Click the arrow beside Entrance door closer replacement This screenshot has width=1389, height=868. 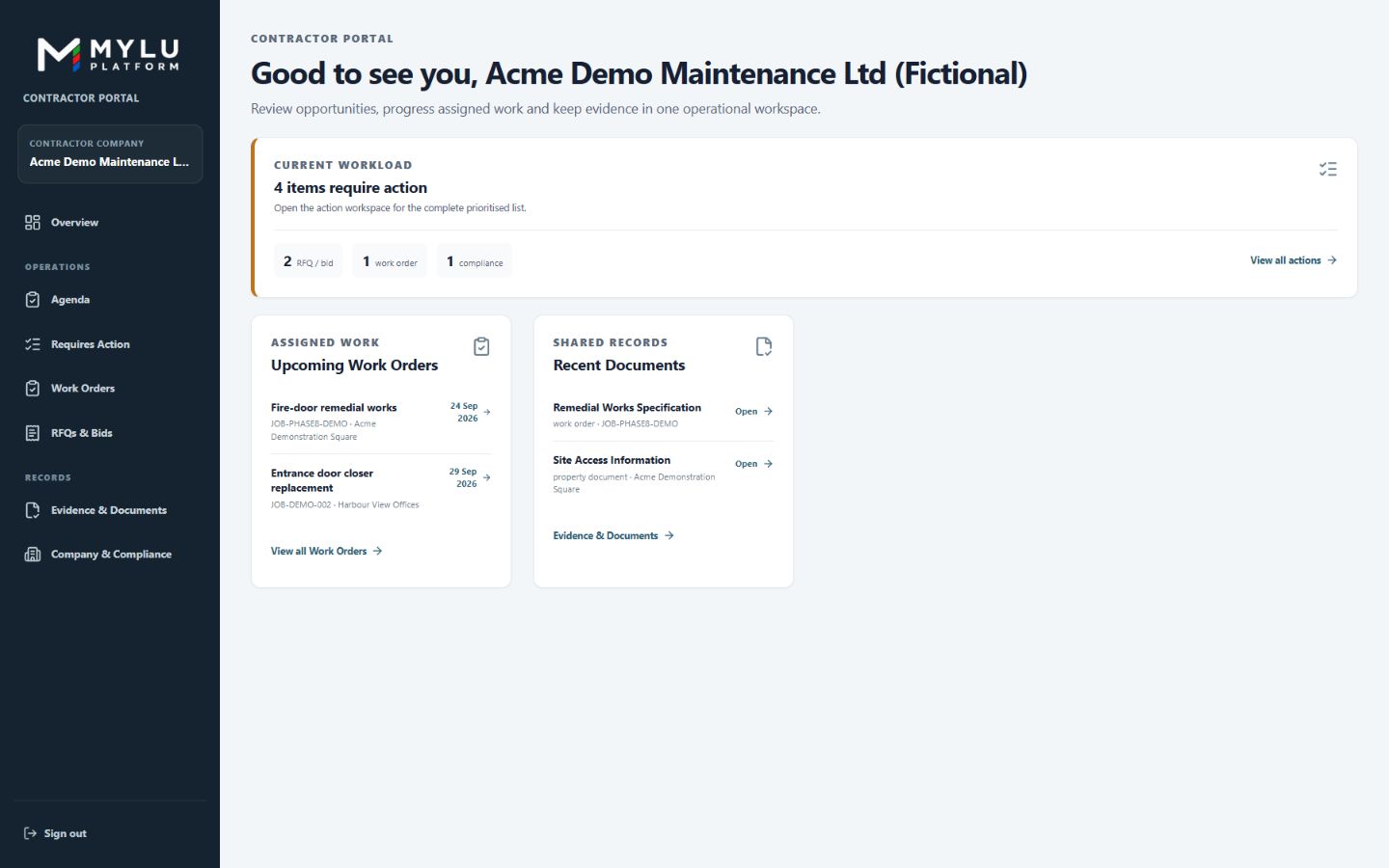pos(487,477)
